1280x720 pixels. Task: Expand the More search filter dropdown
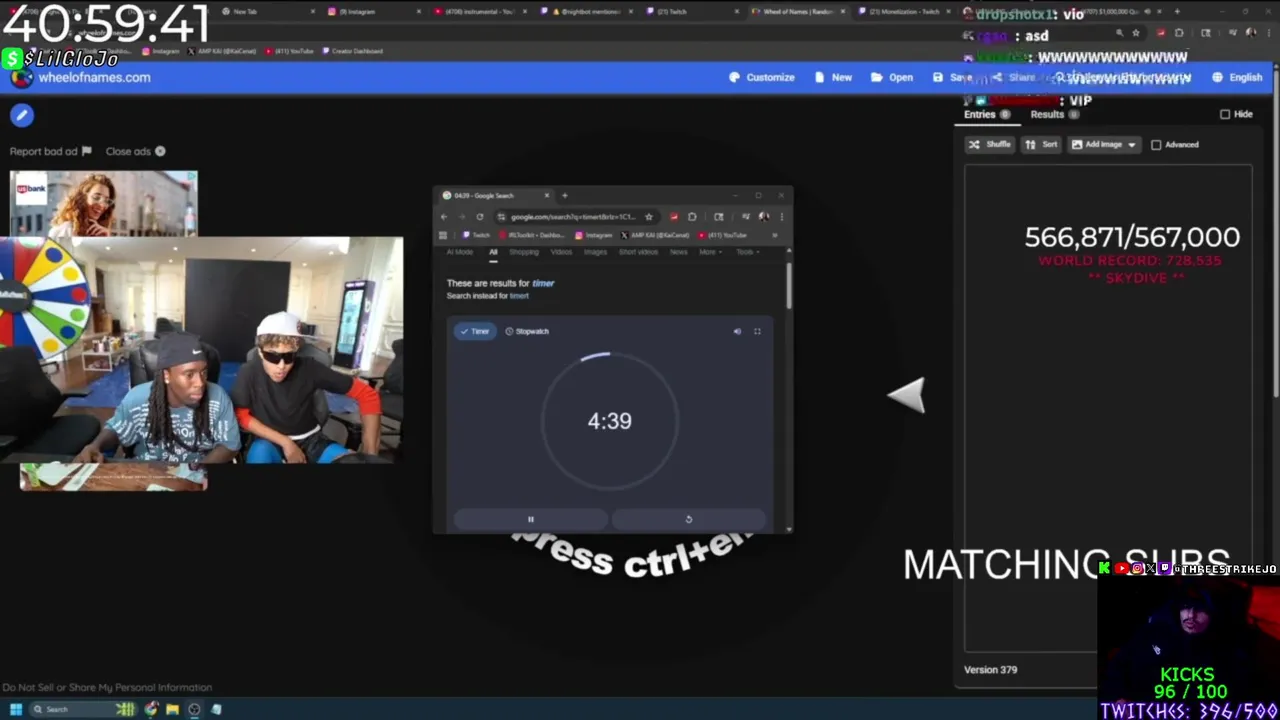pos(709,252)
